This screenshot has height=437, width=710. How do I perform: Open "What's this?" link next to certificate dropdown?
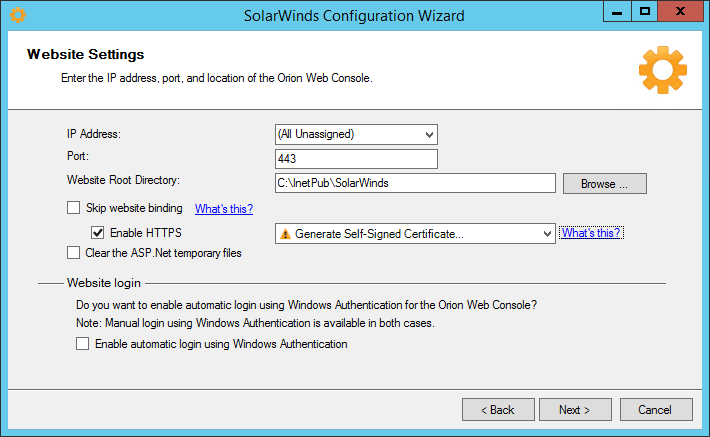tap(591, 233)
